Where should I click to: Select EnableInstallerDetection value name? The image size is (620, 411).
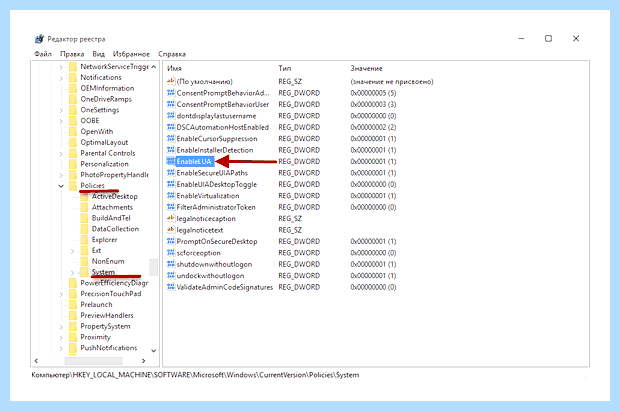pos(215,150)
